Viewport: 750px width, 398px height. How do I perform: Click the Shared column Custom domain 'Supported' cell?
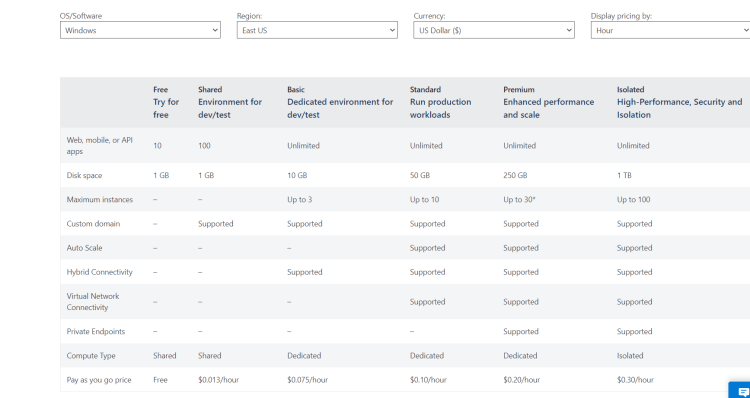click(x=216, y=224)
